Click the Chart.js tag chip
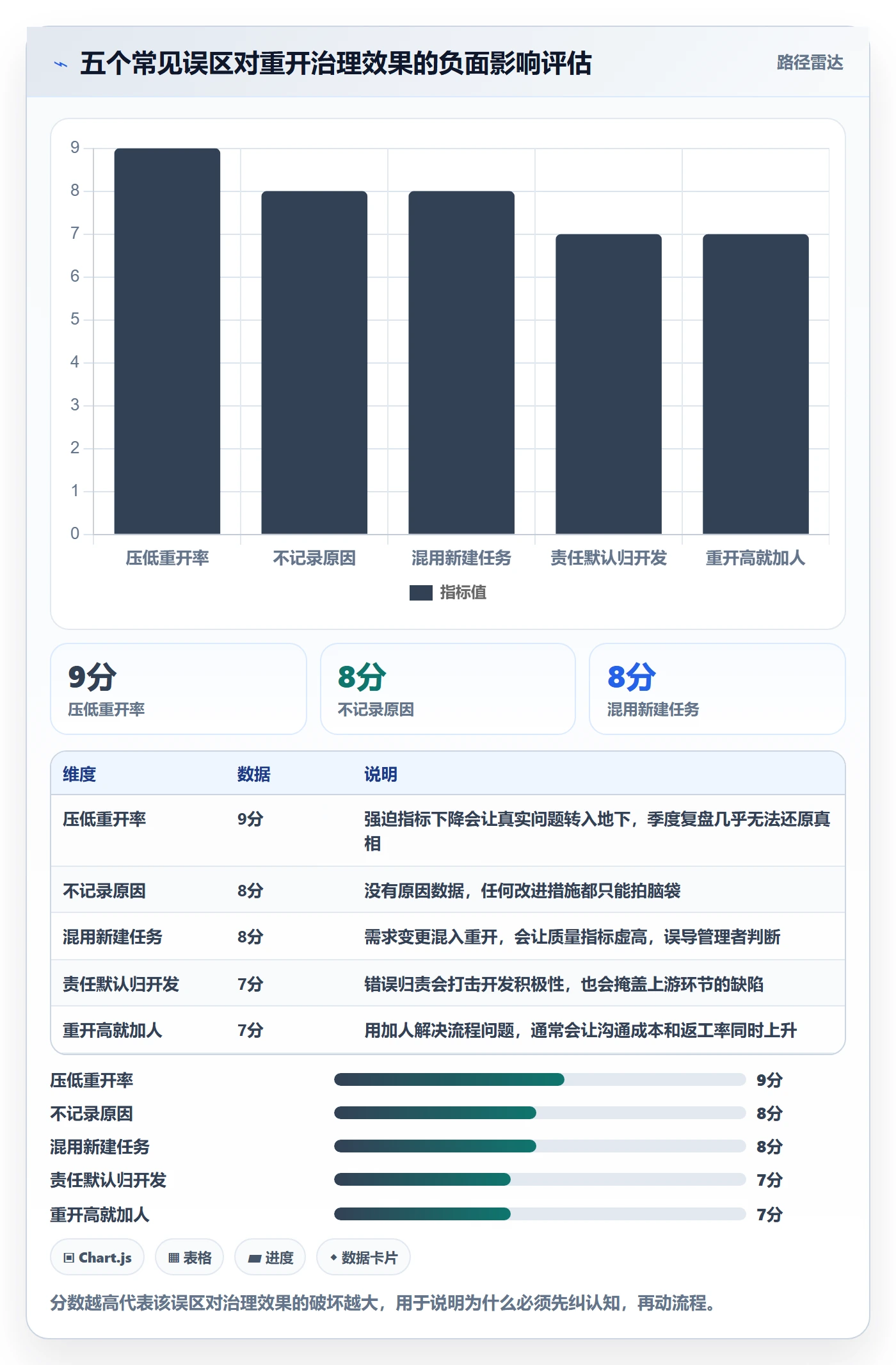 pyautogui.click(x=97, y=1257)
